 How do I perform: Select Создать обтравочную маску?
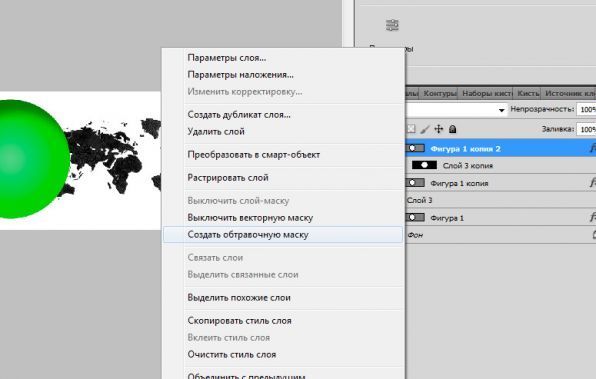(283, 235)
